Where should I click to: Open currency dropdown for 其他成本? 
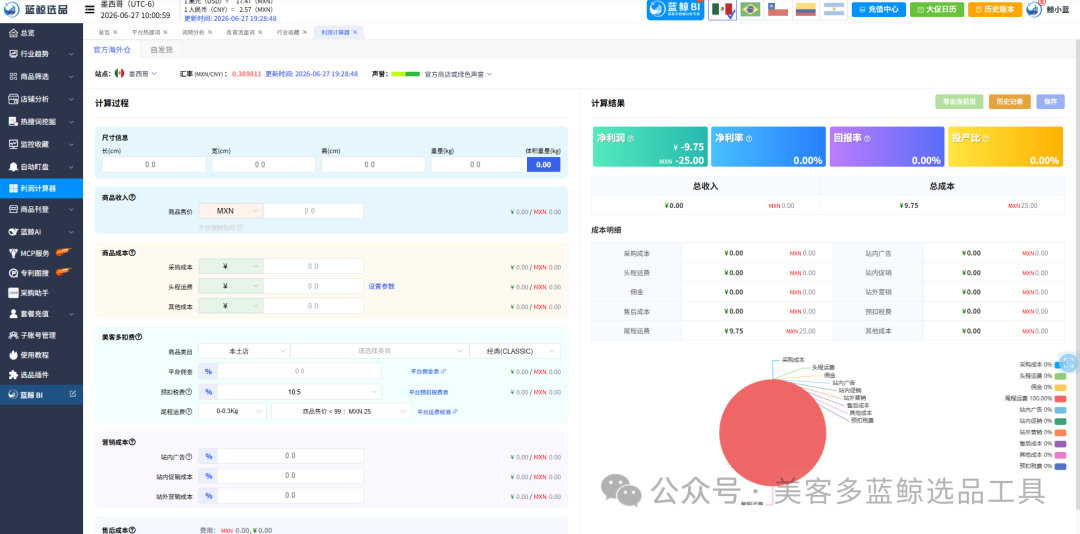click(x=231, y=306)
